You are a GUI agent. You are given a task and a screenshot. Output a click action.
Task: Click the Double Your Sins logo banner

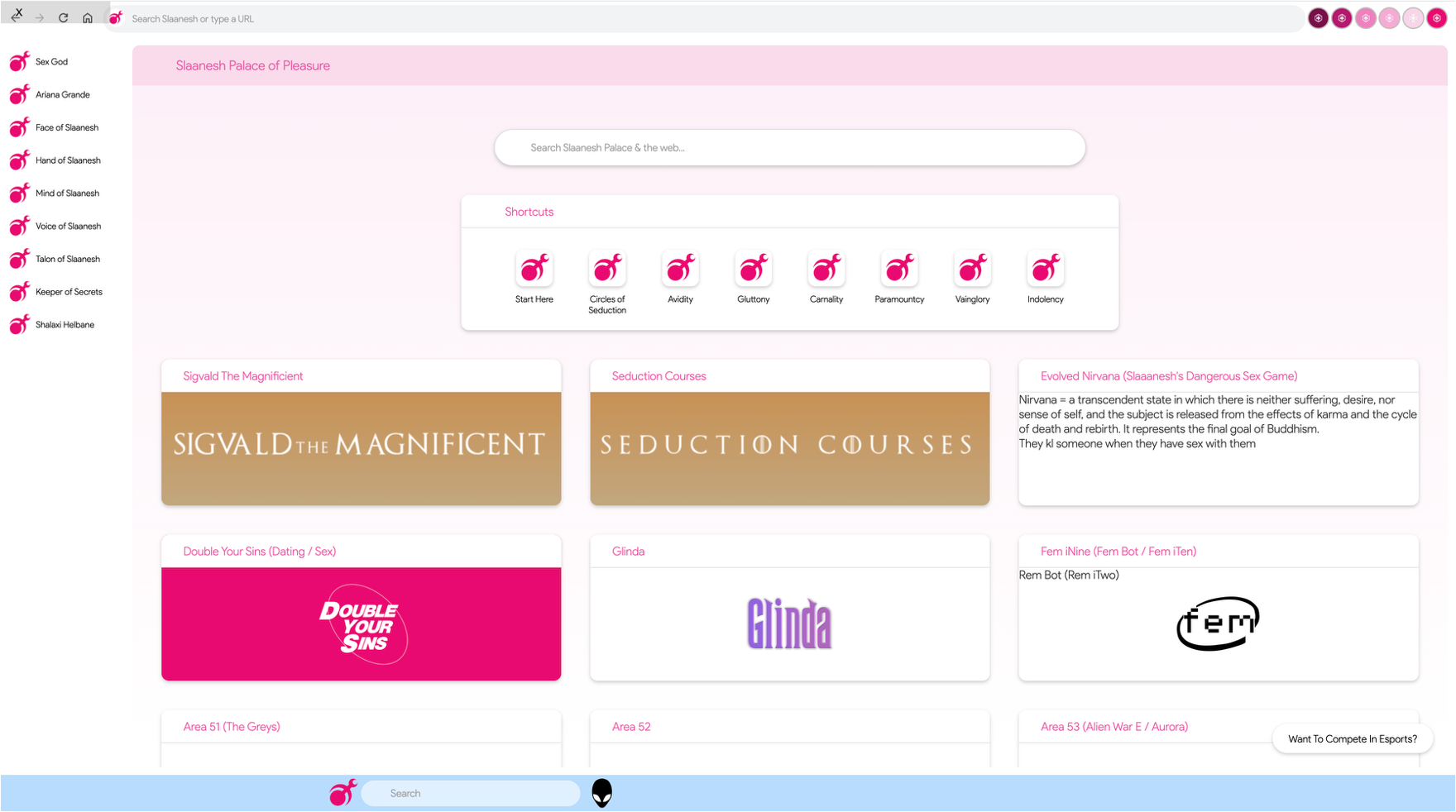coord(362,623)
